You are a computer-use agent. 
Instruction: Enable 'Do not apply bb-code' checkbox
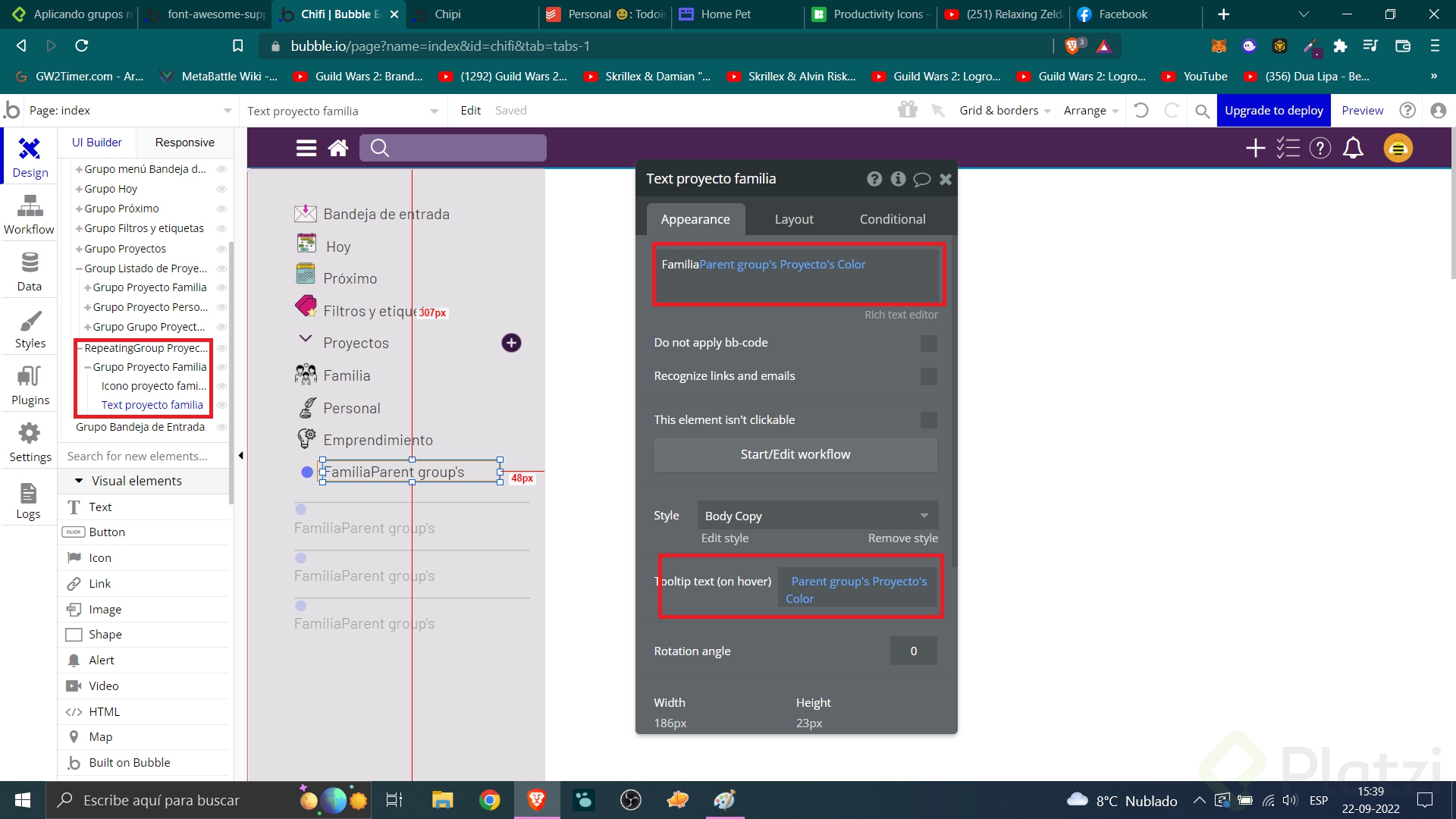[928, 344]
